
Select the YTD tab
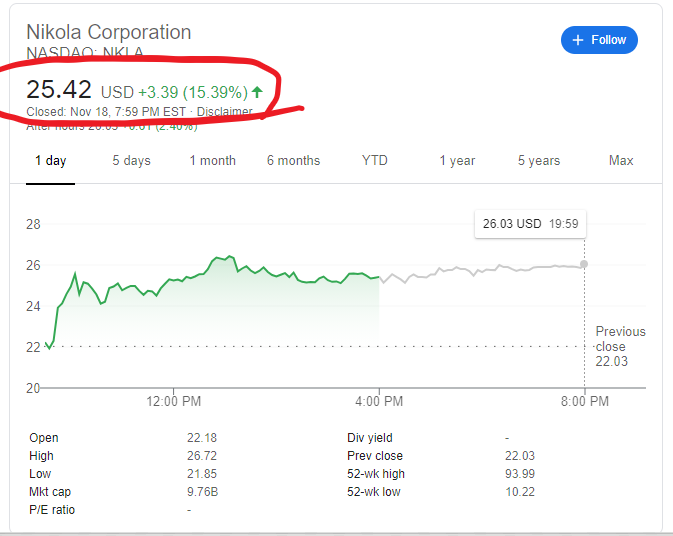coord(375,160)
